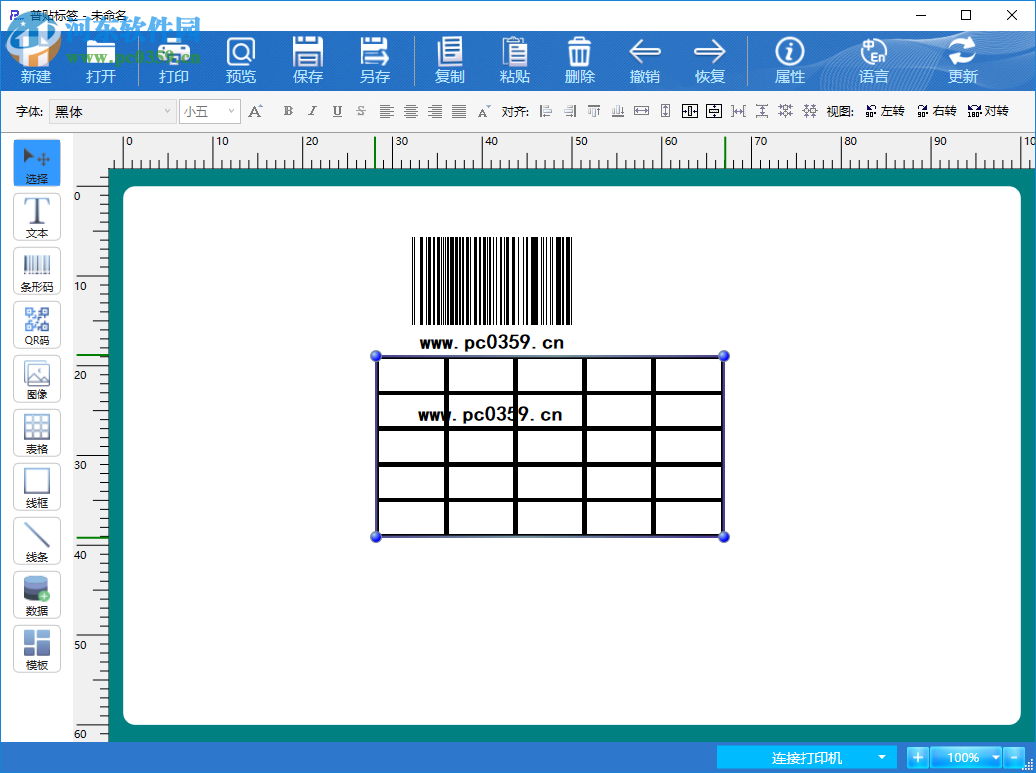
Task: Align text right
Action: tap(435, 111)
